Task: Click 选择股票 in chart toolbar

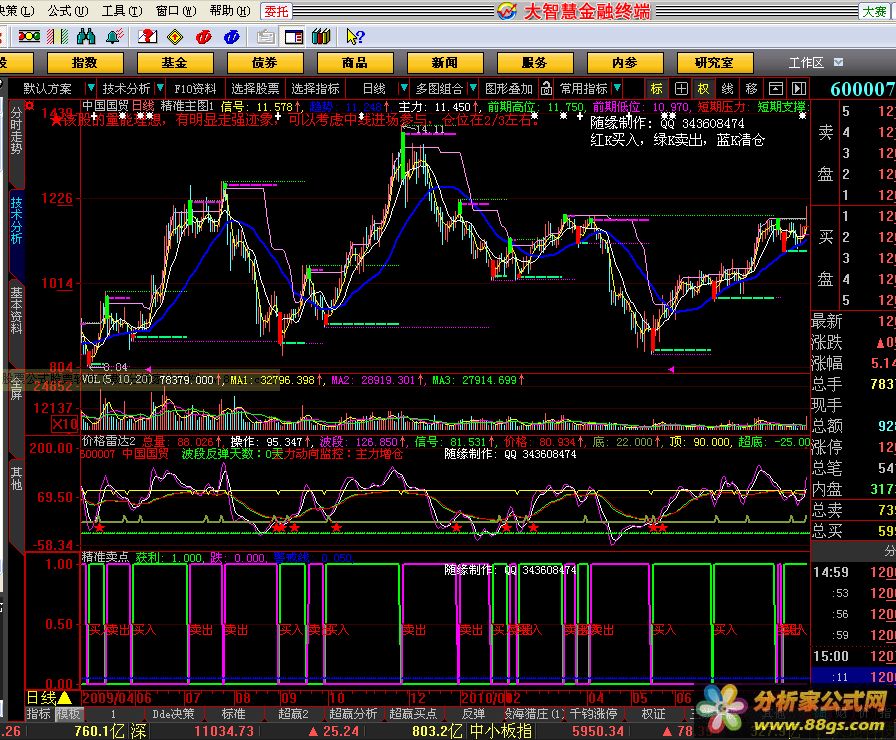Action: (x=255, y=89)
